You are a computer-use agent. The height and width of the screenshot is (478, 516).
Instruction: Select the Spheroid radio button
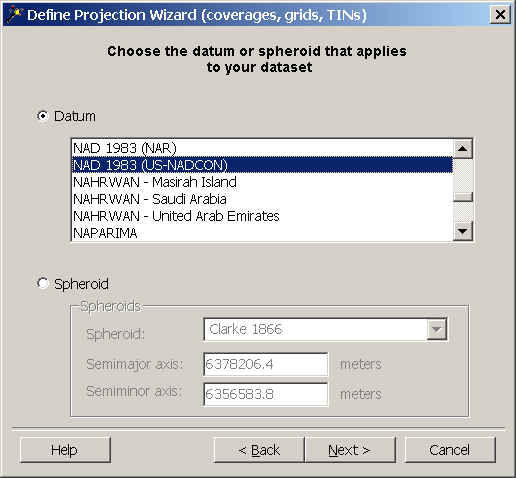43,284
